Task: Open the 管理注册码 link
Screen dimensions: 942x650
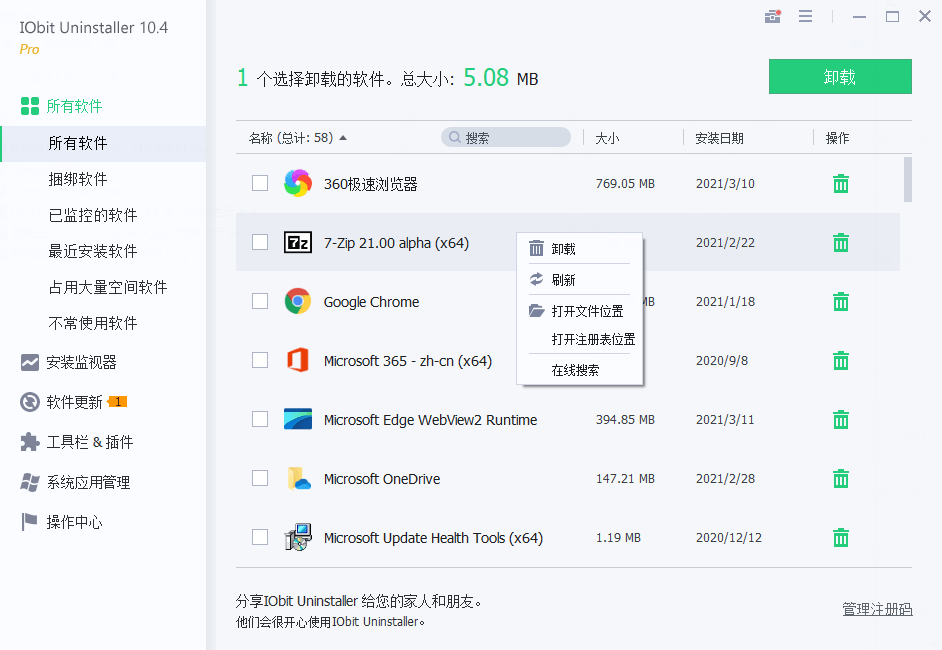Action: tap(876, 608)
